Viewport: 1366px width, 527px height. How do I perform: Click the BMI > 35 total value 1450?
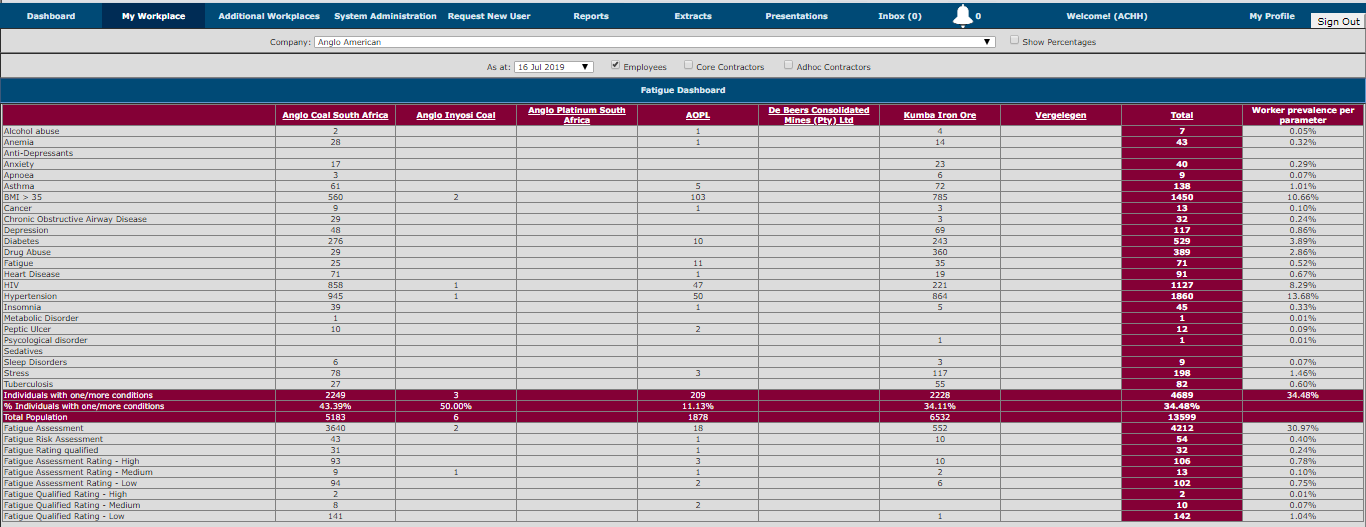click(x=1182, y=197)
